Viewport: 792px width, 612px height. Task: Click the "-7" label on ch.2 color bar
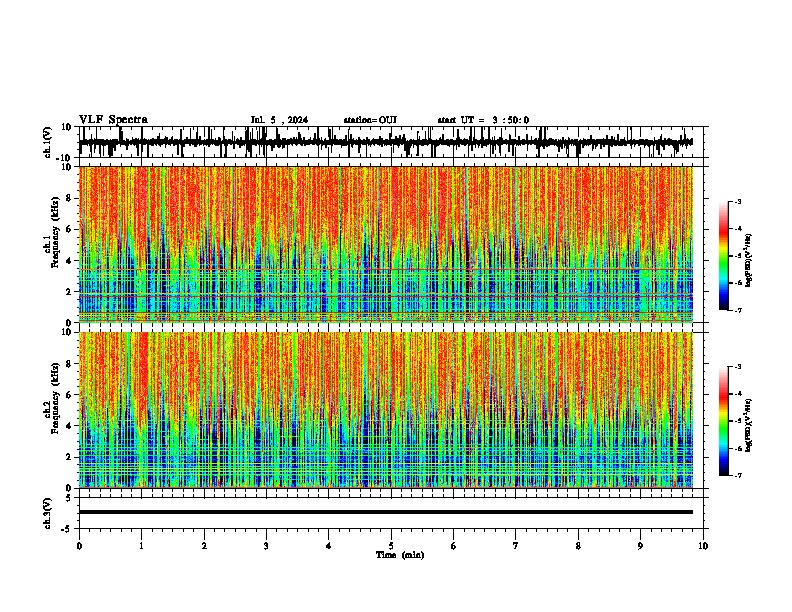738,475
